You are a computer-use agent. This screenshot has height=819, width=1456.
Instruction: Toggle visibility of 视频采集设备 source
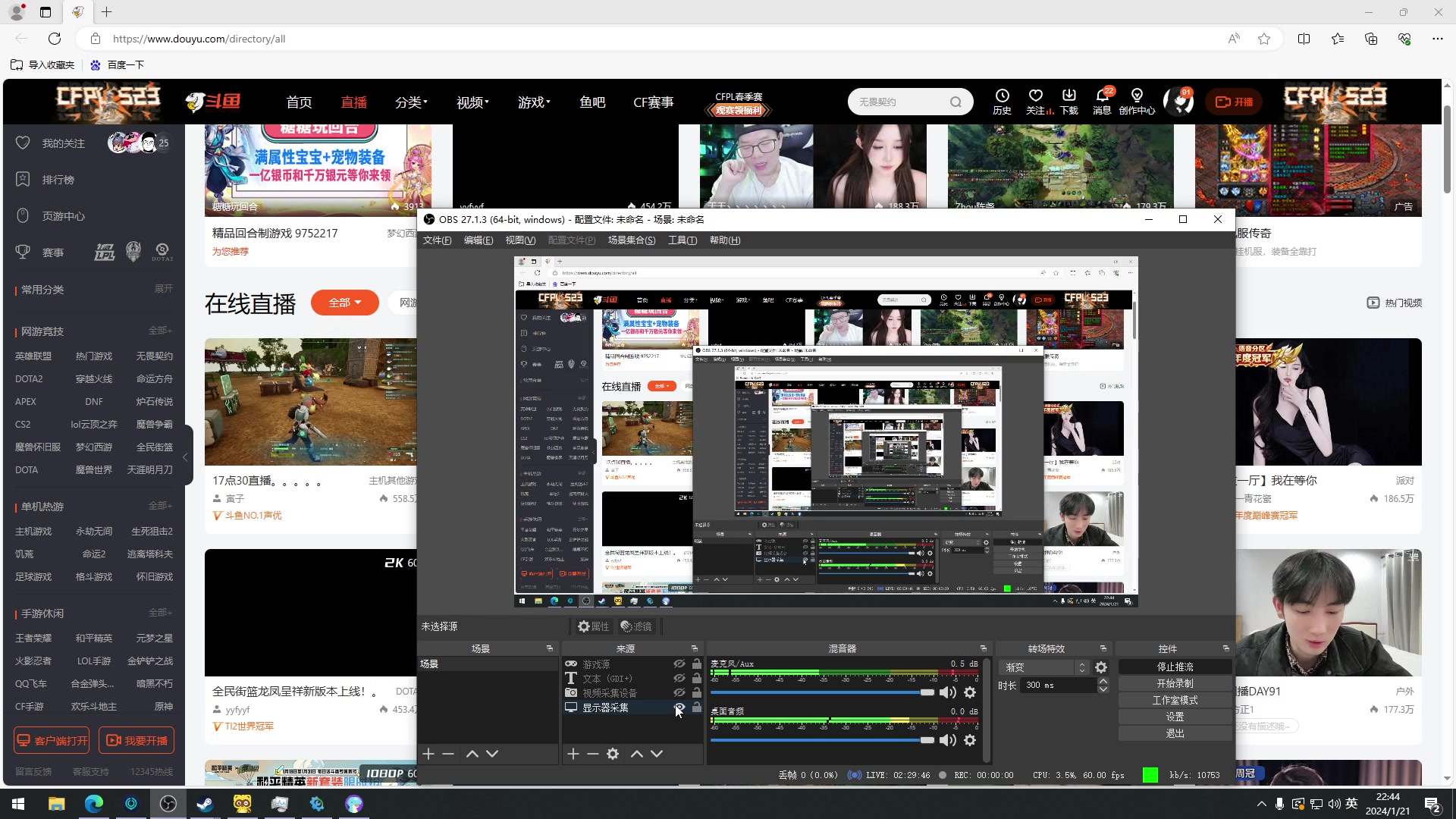click(679, 693)
